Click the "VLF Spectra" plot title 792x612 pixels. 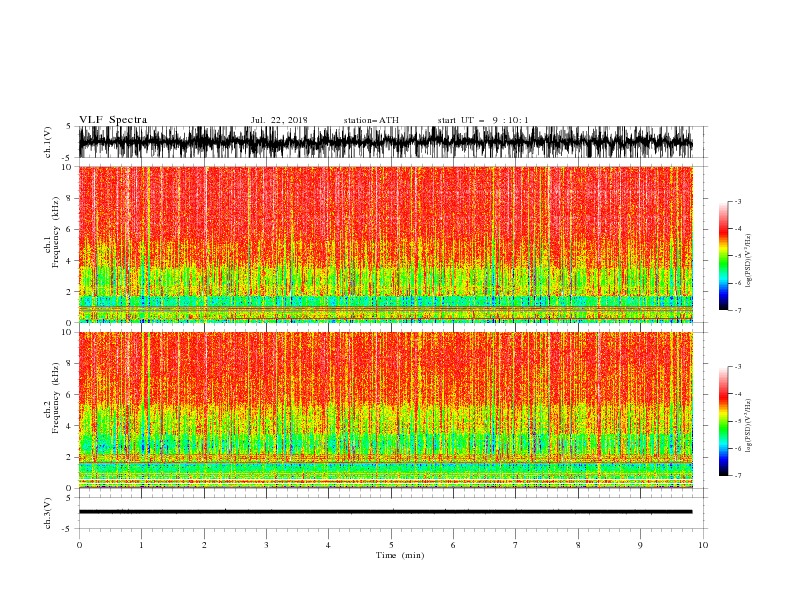113,120
